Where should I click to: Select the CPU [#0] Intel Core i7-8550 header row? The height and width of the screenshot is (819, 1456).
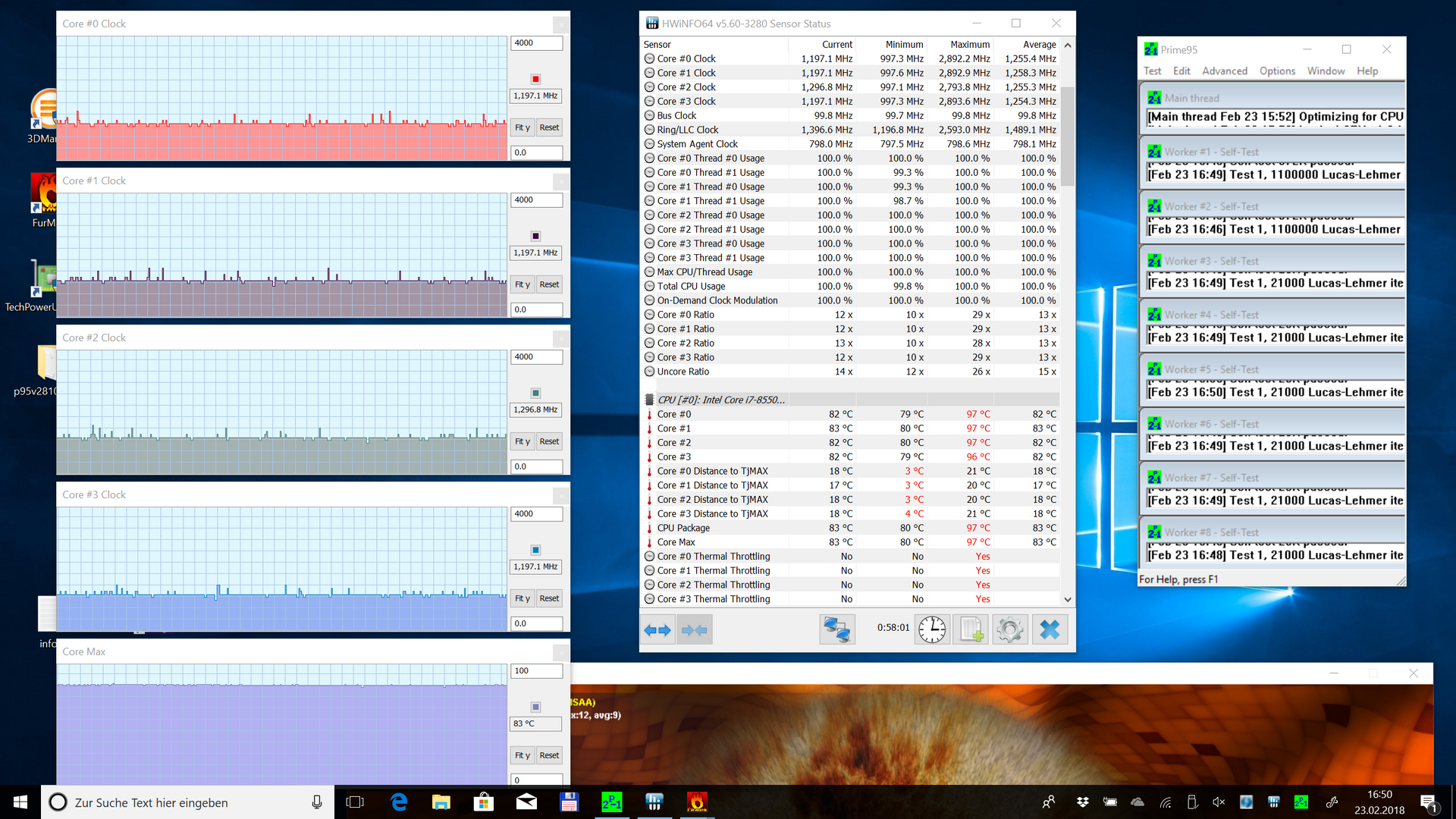(x=720, y=400)
